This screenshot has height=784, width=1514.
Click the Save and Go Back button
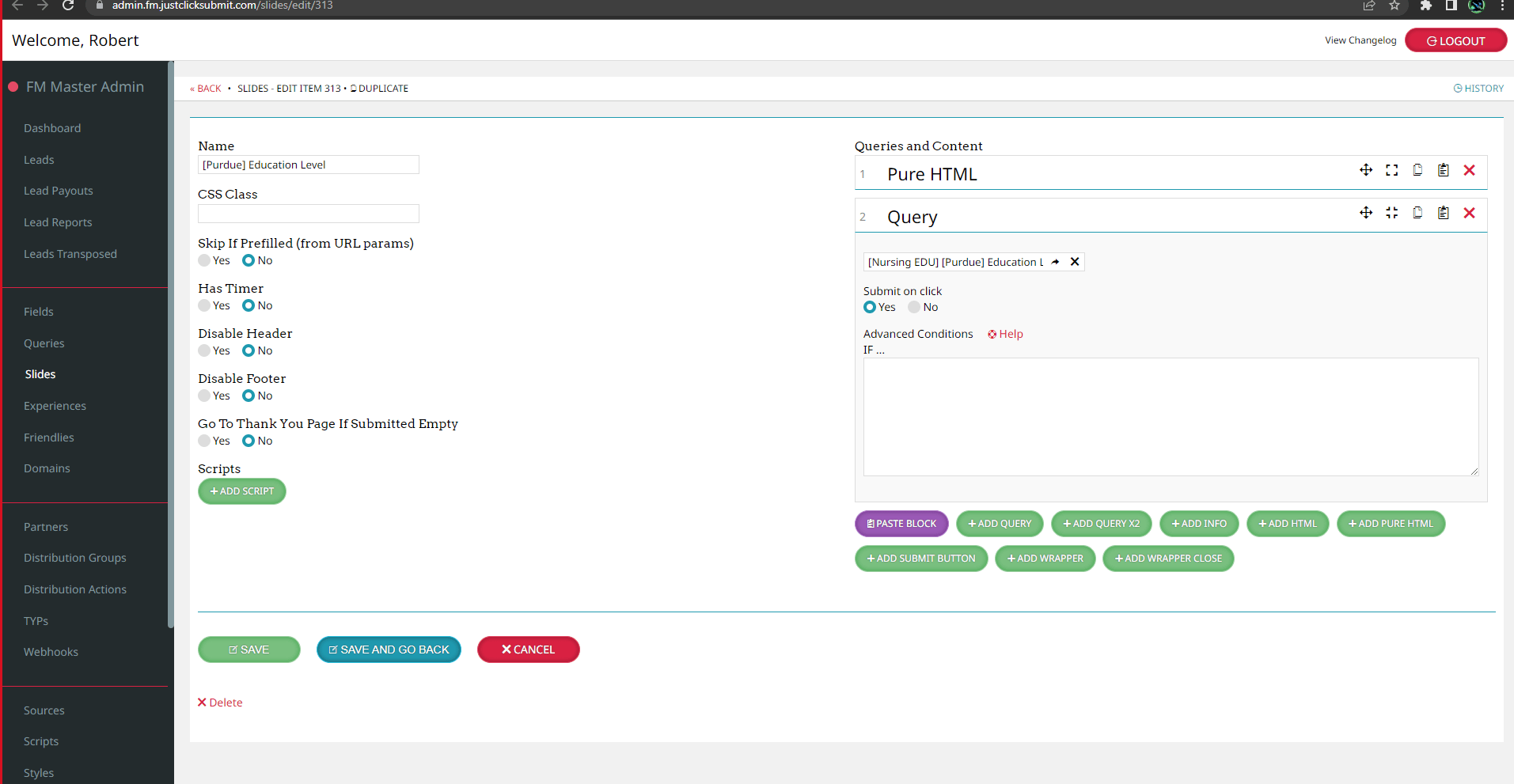click(389, 650)
